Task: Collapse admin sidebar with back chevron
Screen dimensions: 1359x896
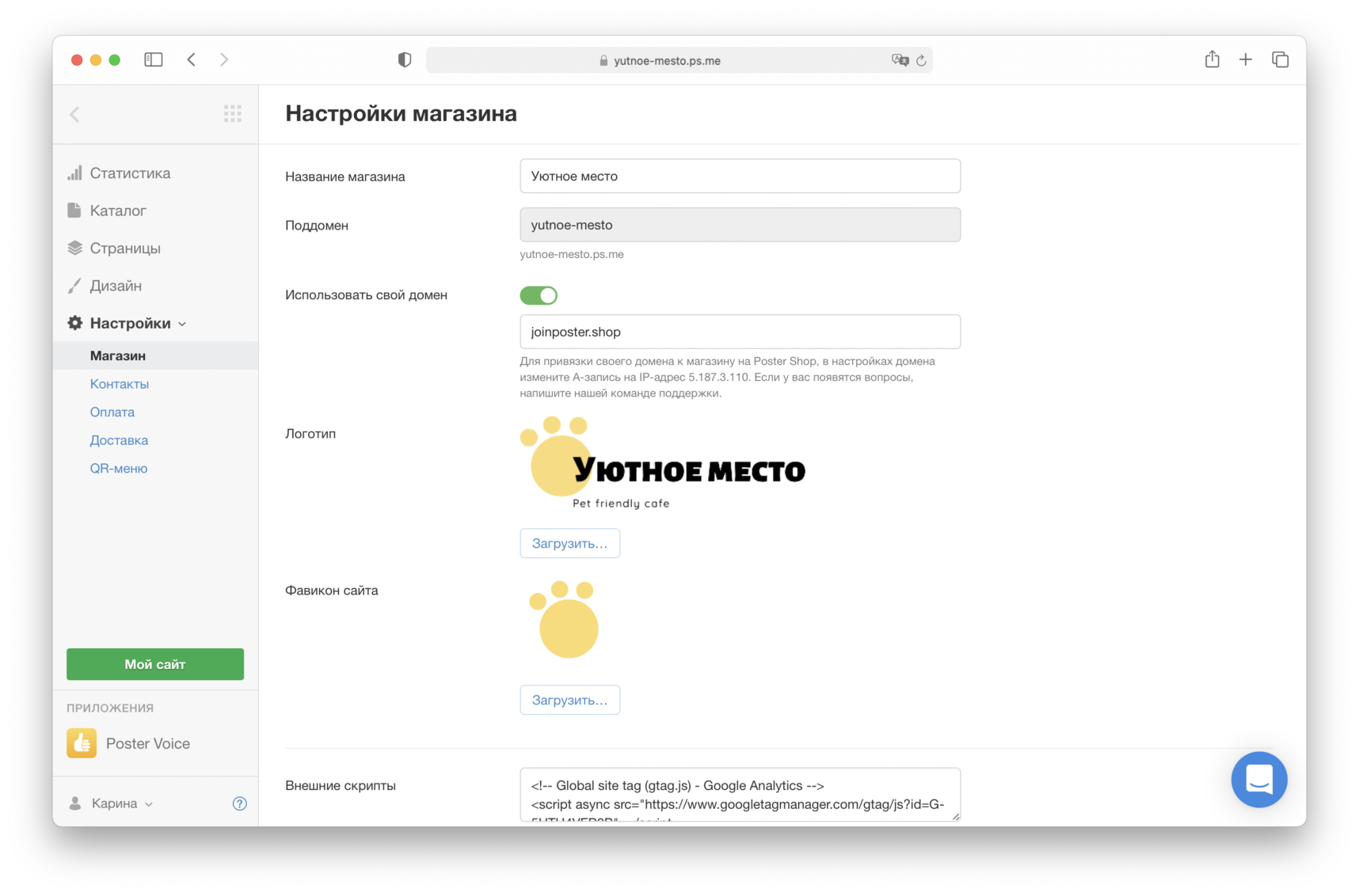Action: 75,114
